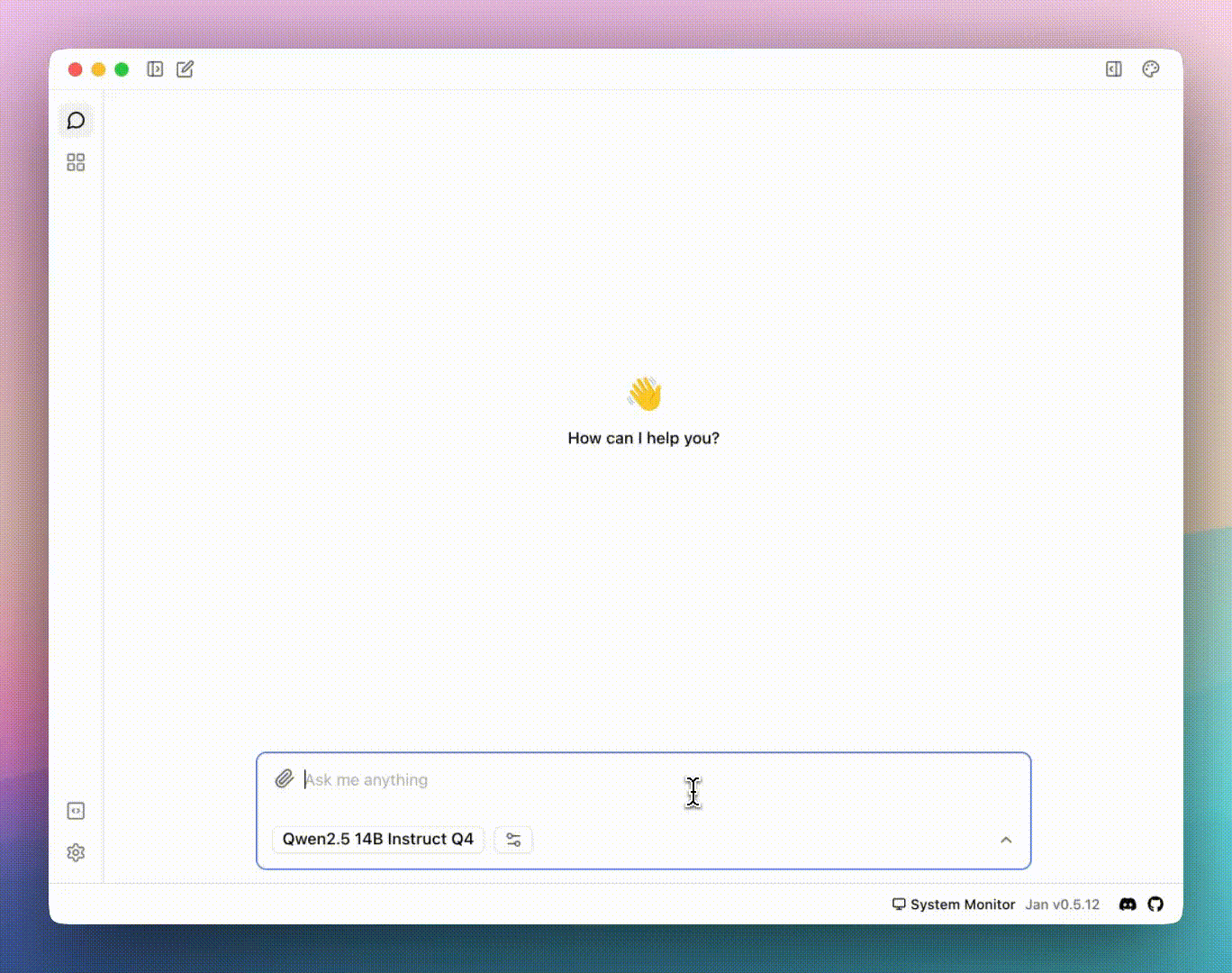Viewport: 1232px width, 973px height.
Task: Open the theme palette icon
Action: click(1150, 69)
